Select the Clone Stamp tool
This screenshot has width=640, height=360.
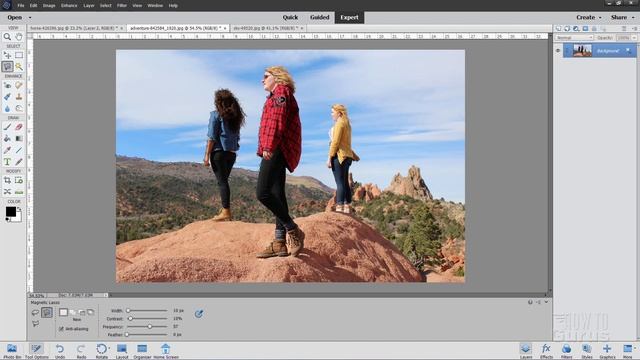point(19,97)
